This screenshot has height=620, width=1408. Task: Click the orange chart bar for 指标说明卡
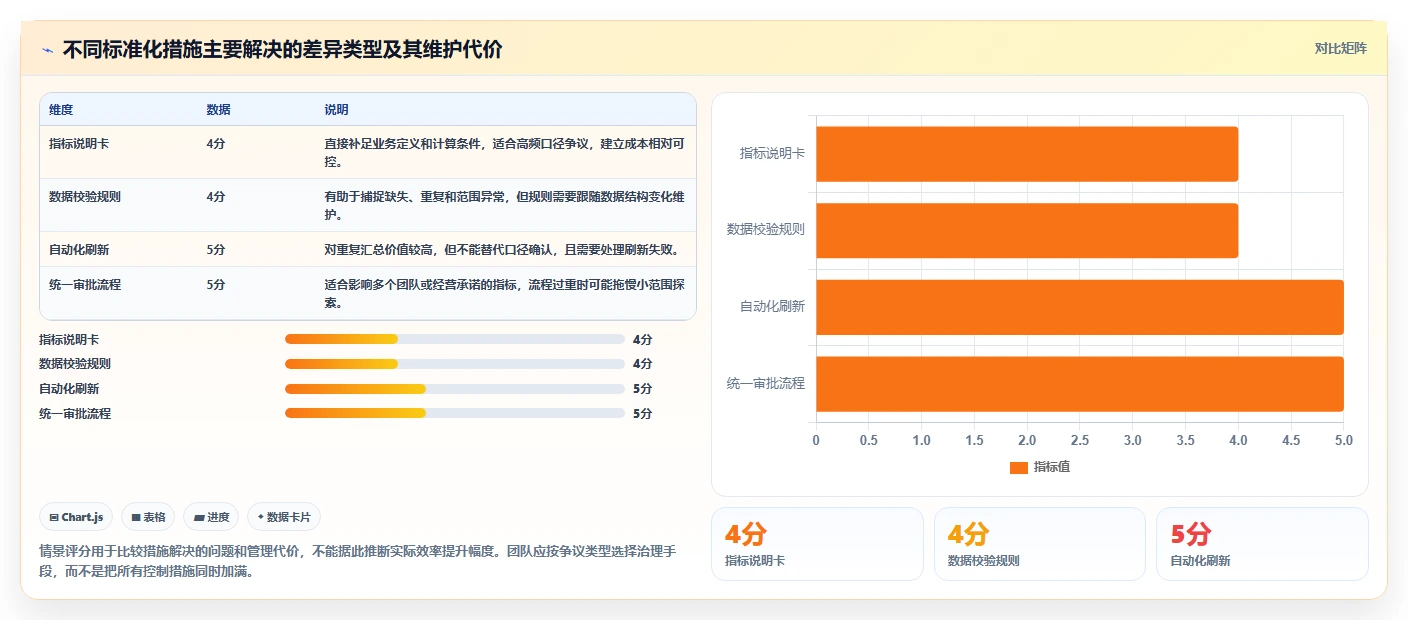click(x=1027, y=154)
